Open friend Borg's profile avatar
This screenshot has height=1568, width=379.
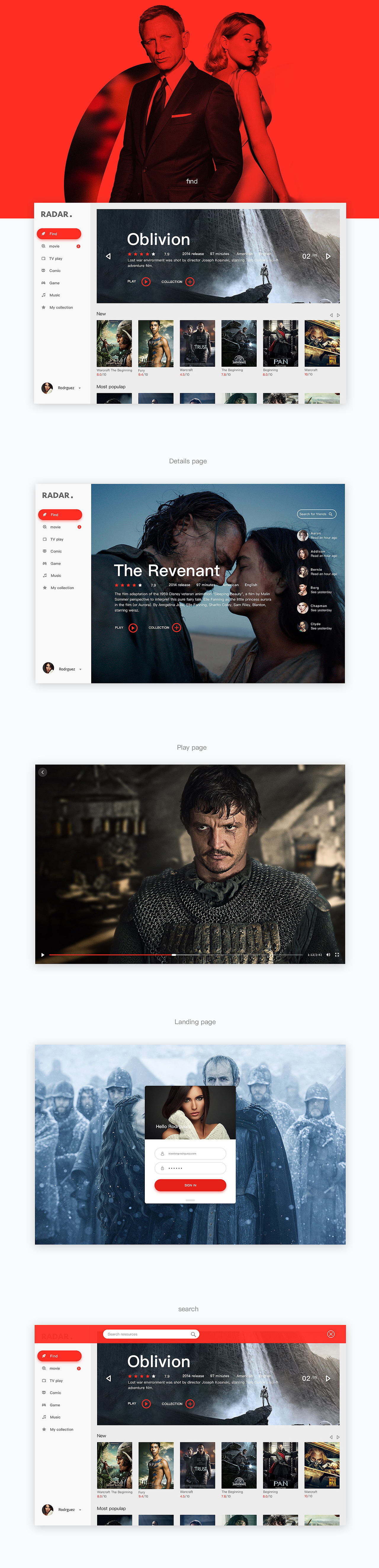pos(302,590)
